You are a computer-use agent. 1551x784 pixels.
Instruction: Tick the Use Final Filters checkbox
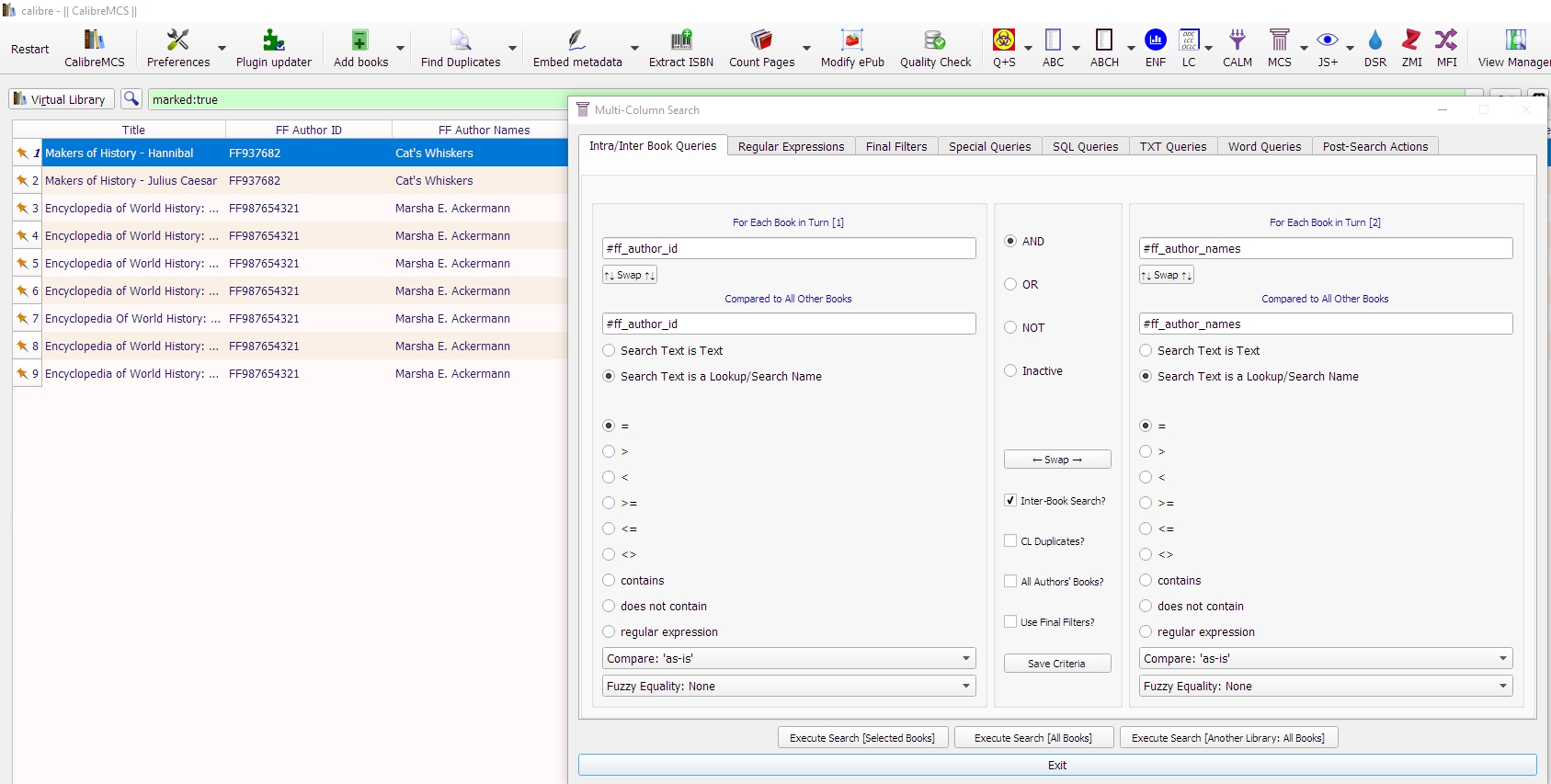pos(1010,622)
